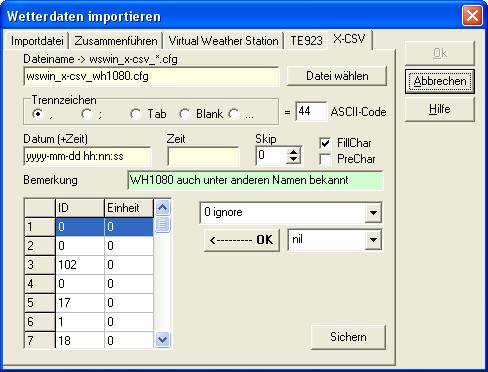Click the ASCII-Code field showing 44
This screenshot has width=488, height=372.
pos(311,111)
